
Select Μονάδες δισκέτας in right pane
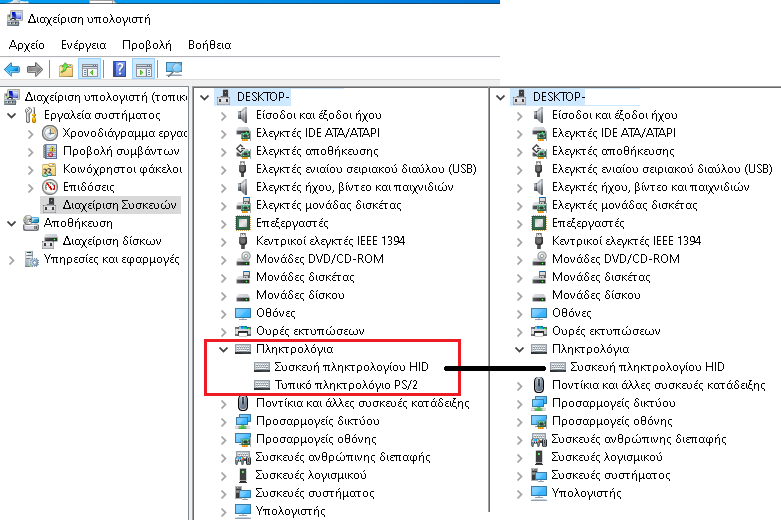tap(601, 277)
